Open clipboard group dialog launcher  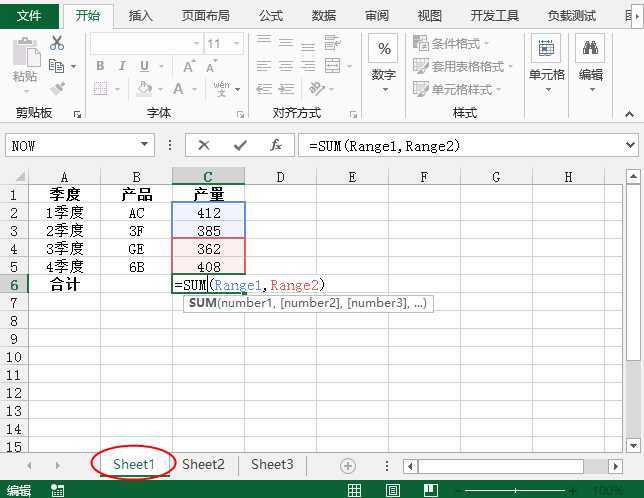click(77, 115)
